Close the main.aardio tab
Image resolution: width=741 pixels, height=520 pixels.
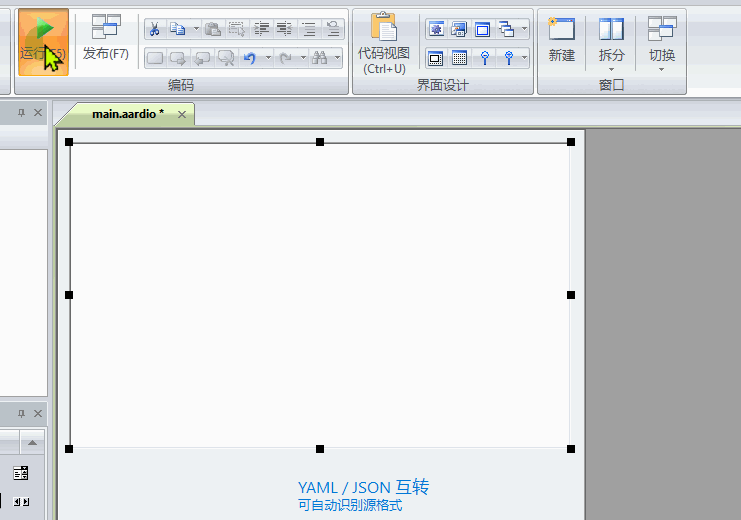point(182,114)
